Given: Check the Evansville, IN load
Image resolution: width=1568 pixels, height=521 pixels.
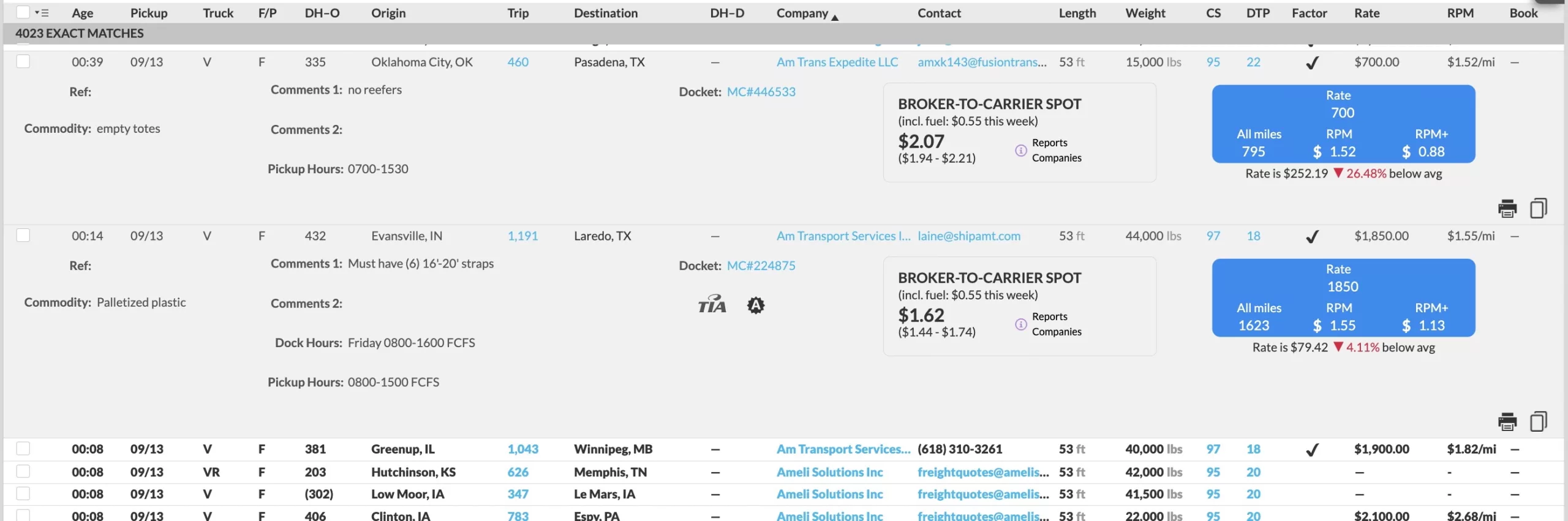Looking at the screenshot, I should (x=23, y=235).
